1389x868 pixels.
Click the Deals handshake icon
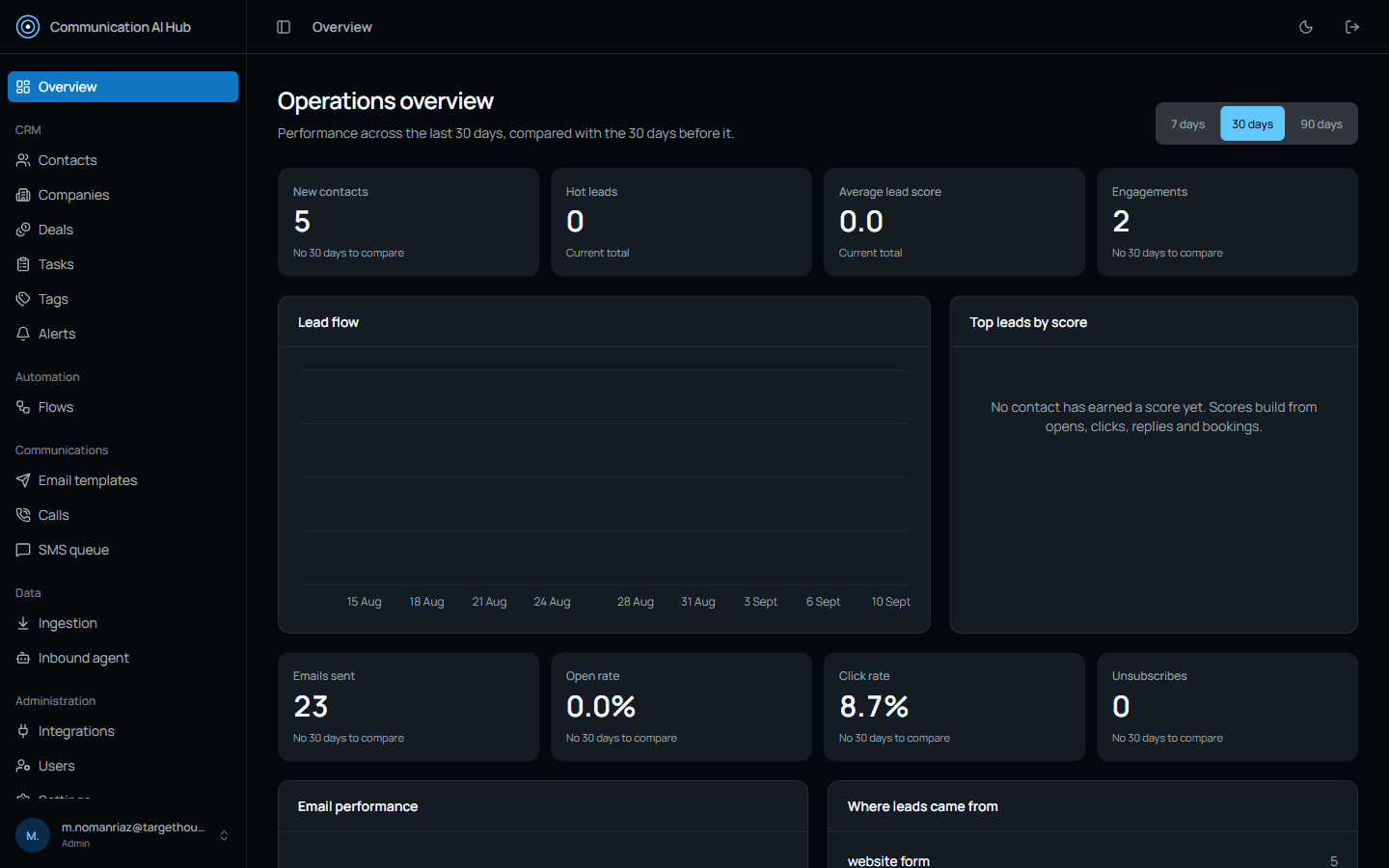[x=23, y=230]
